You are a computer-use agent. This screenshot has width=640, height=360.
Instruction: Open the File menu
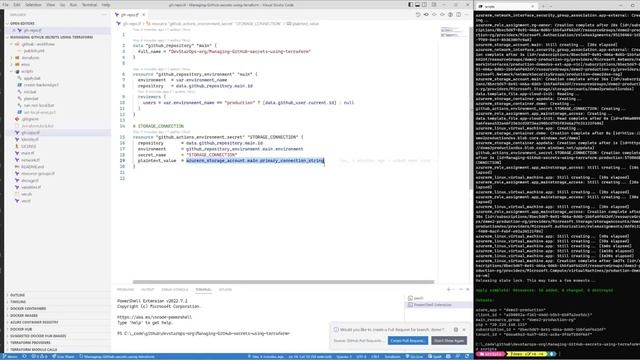point(6,5)
